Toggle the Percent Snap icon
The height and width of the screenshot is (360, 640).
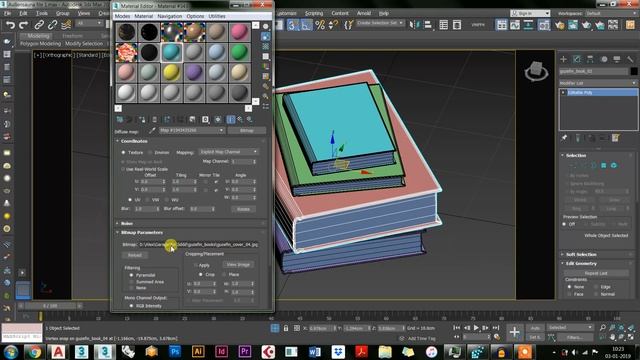pyautogui.click(x=320, y=25)
